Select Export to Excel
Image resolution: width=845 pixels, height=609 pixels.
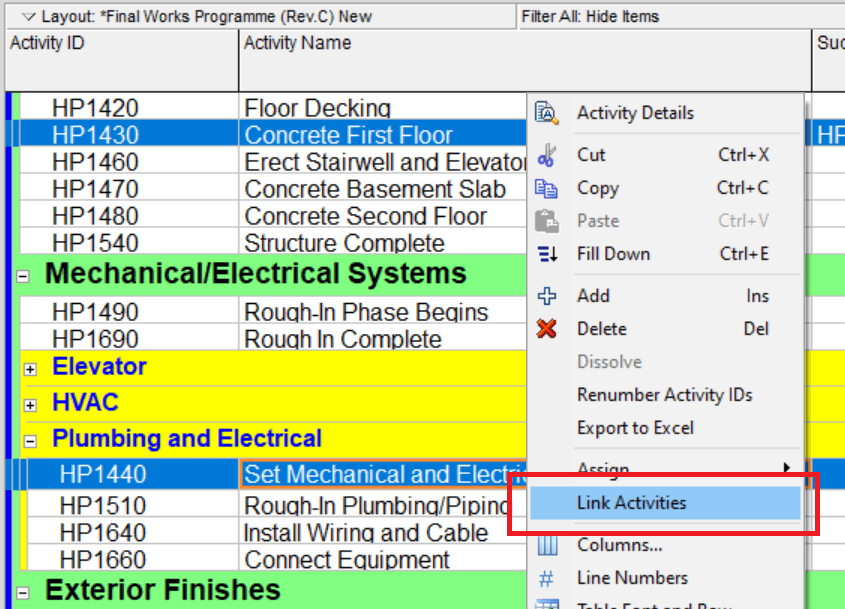coord(666,428)
